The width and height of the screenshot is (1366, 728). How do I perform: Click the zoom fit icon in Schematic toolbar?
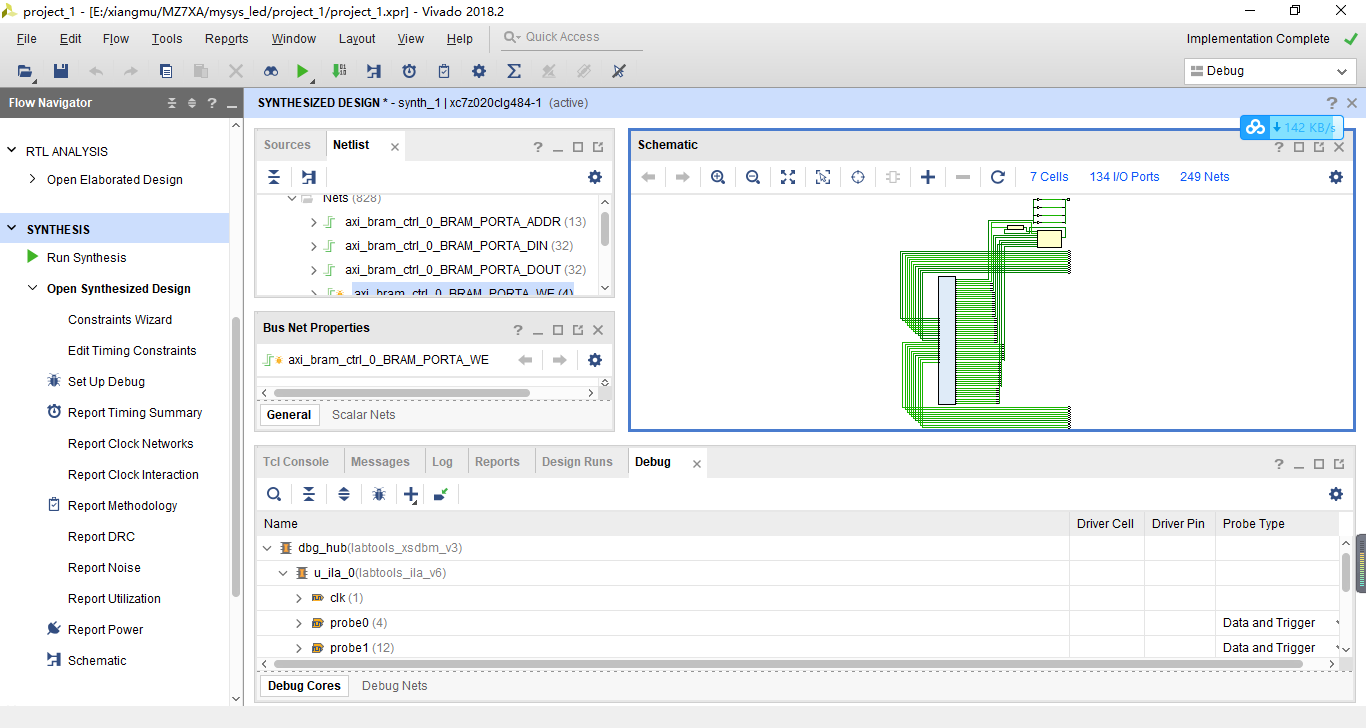[788, 176]
